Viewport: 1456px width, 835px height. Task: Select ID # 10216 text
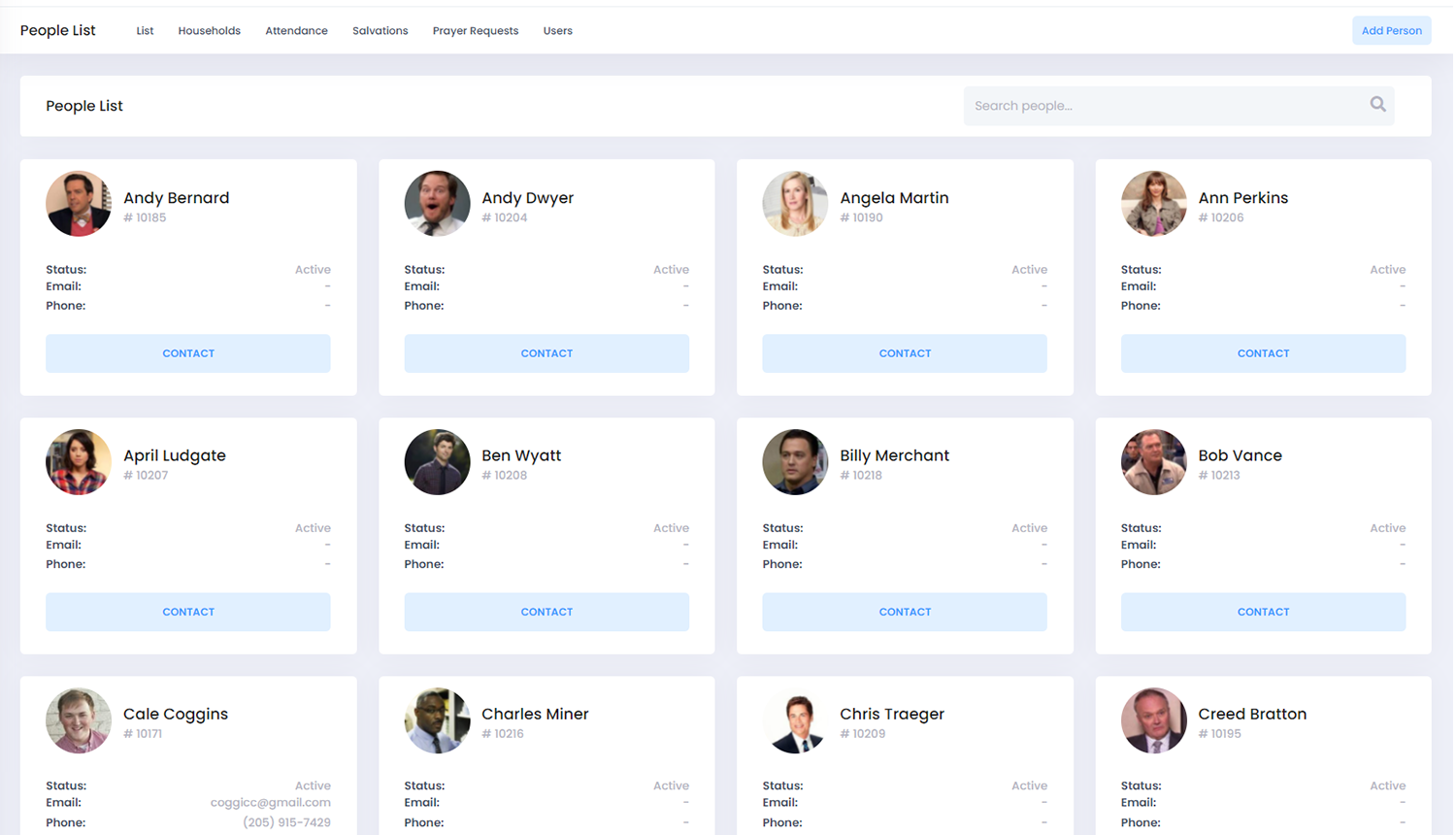(x=503, y=734)
